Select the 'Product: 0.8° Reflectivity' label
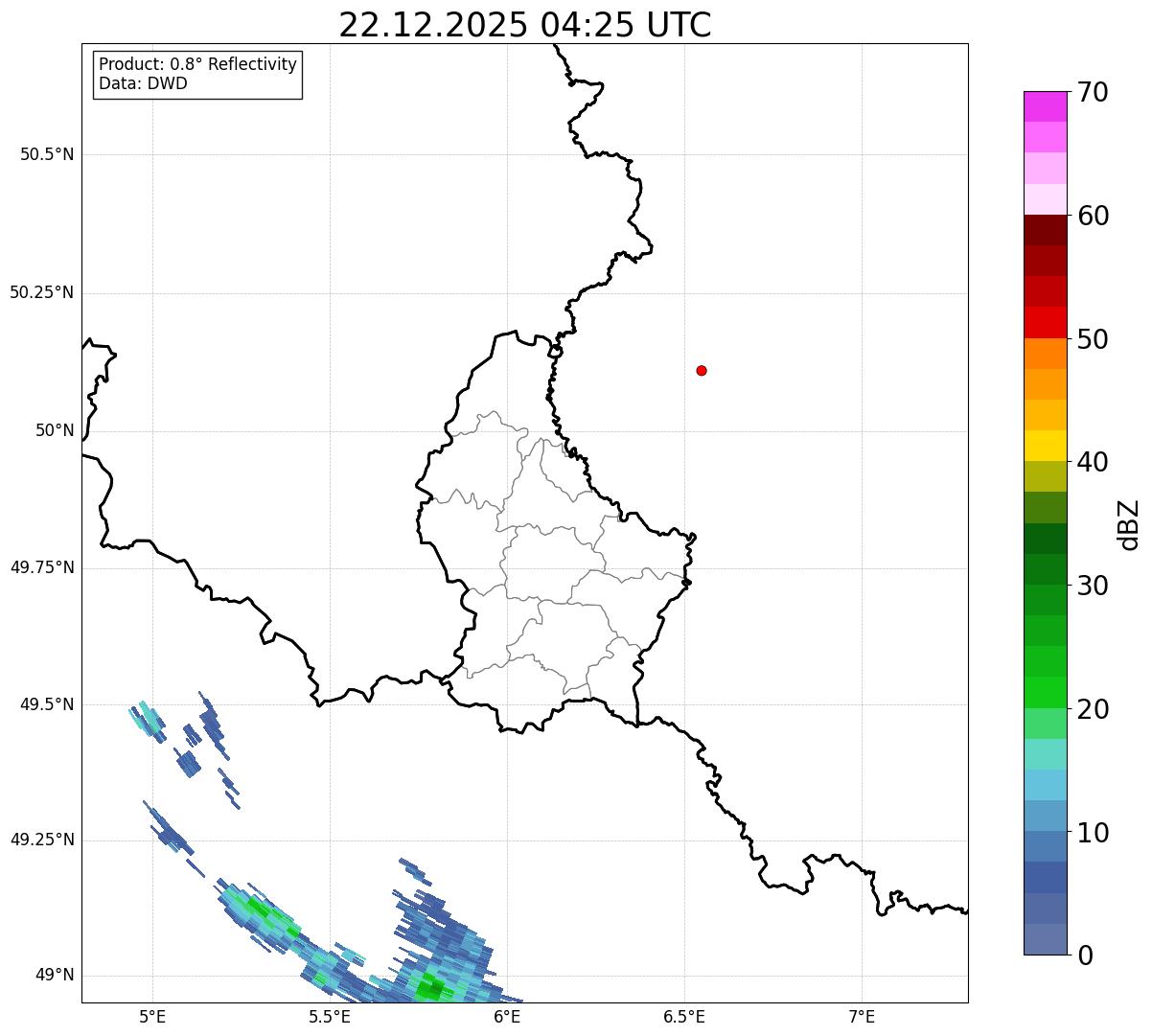This screenshot has height=1036, width=1152. coord(197,64)
